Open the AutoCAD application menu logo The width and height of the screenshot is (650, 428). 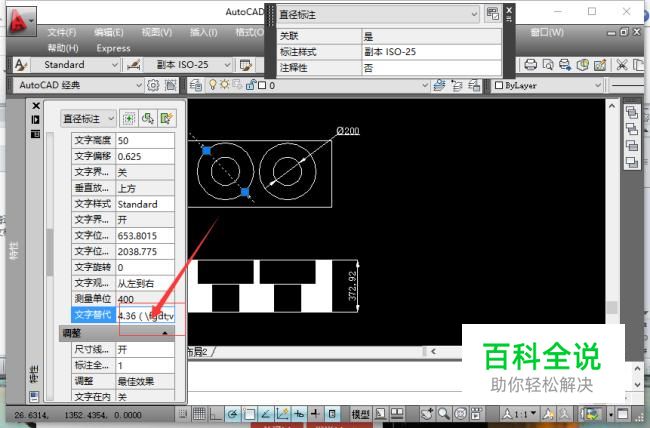pyautogui.click(x=20, y=21)
